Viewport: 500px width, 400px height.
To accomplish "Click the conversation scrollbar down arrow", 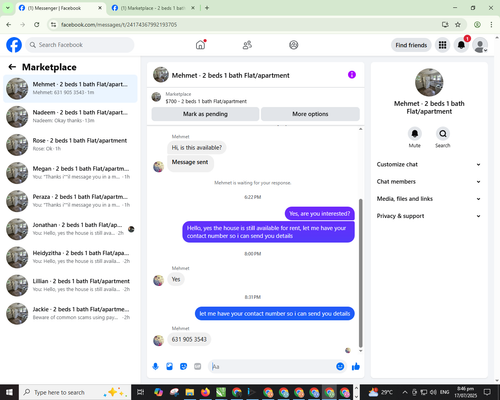I will (360, 351).
